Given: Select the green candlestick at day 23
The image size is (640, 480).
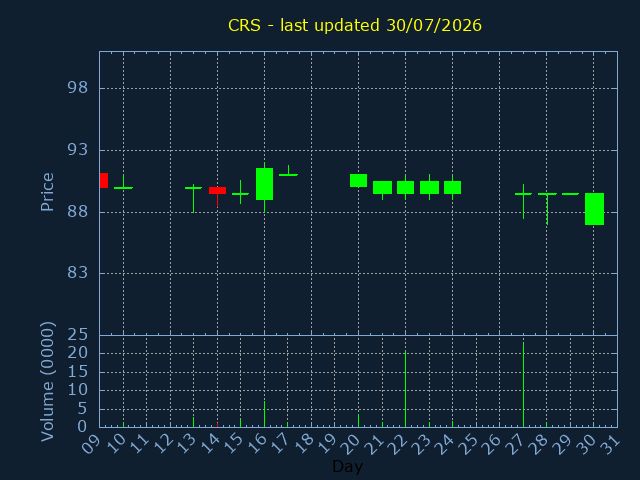Looking at the screenshot, I should pyautogui.click(x=429, y=187).
